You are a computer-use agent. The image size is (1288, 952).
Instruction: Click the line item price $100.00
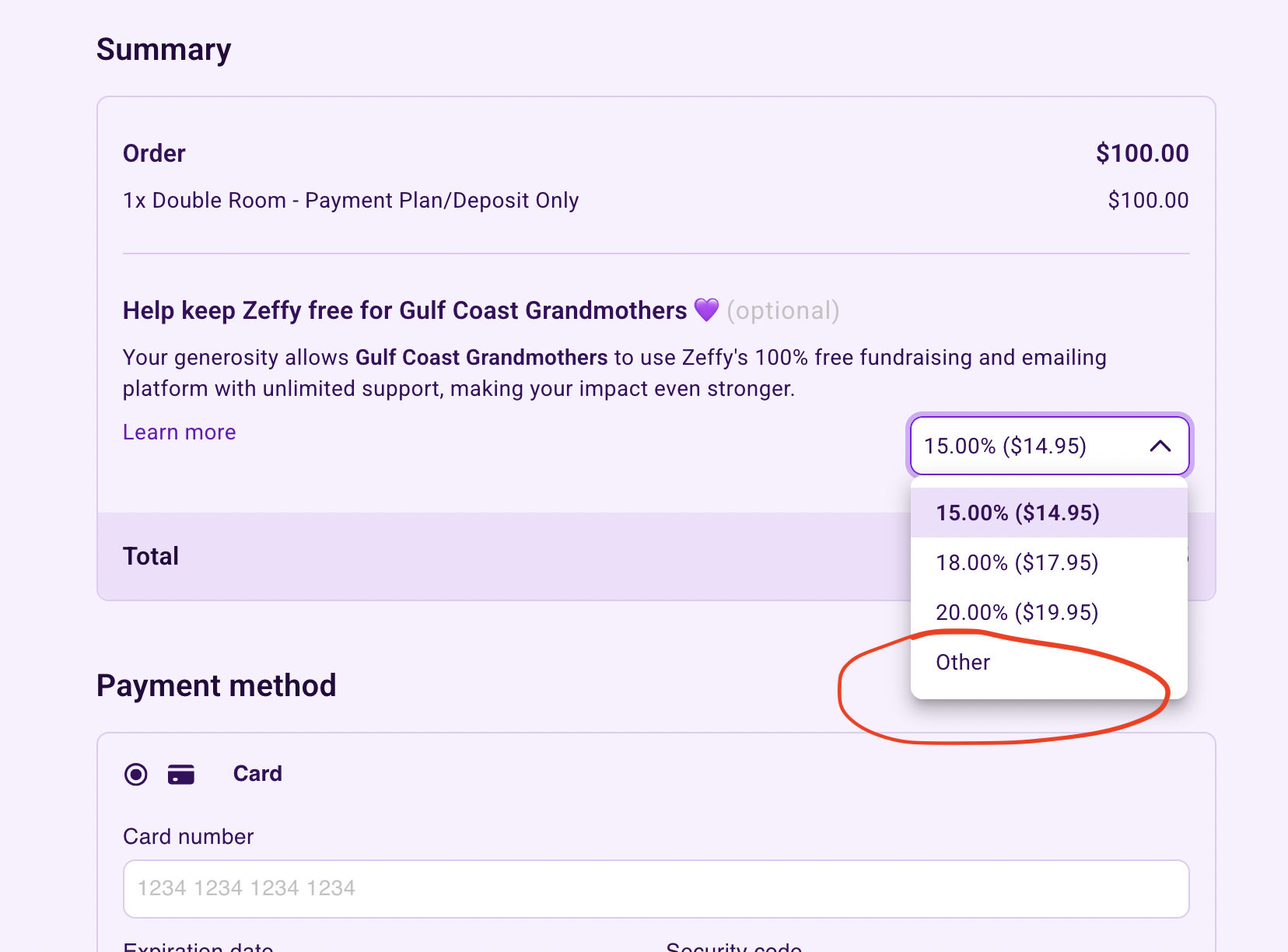(1148, 201)
